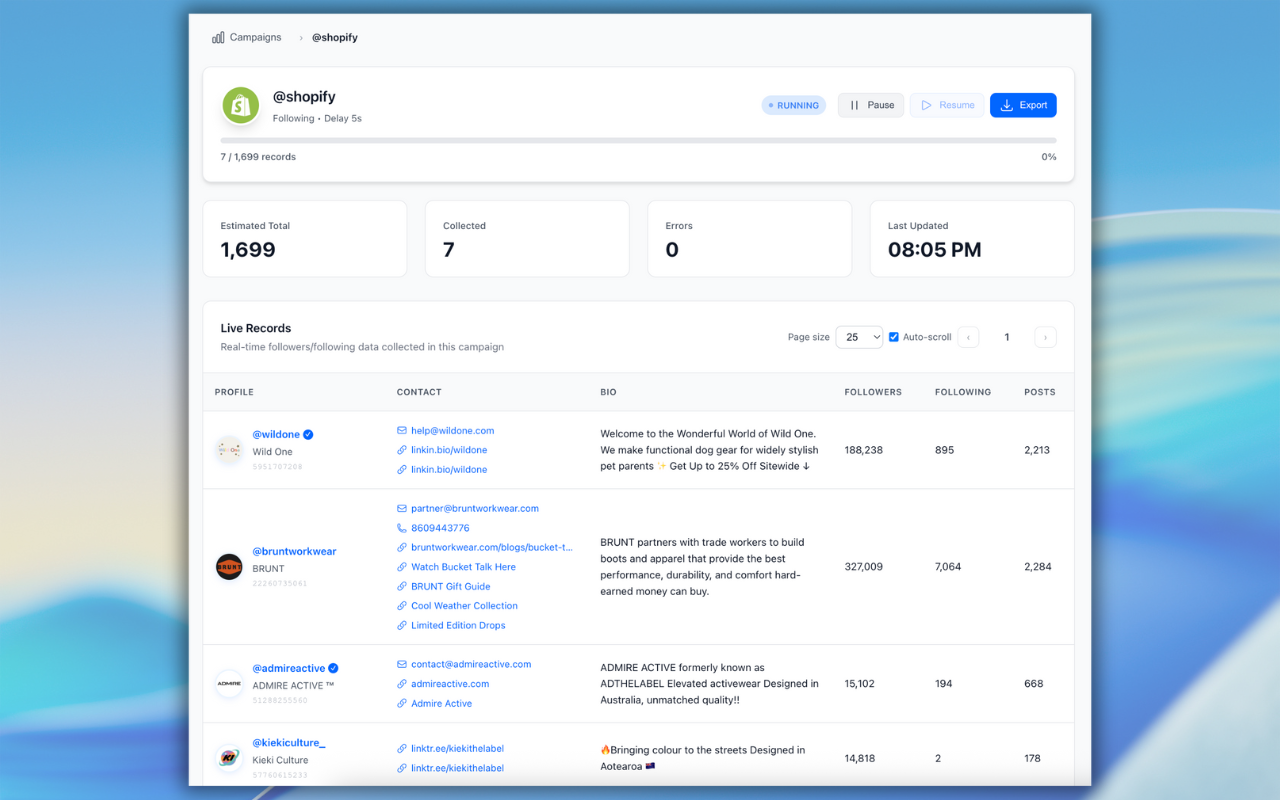Image resolution: width=1280 pixels, height=800 pixels.
Task: Click the link icon beside bruntworkwear.com/blogs
Action: 402,548
